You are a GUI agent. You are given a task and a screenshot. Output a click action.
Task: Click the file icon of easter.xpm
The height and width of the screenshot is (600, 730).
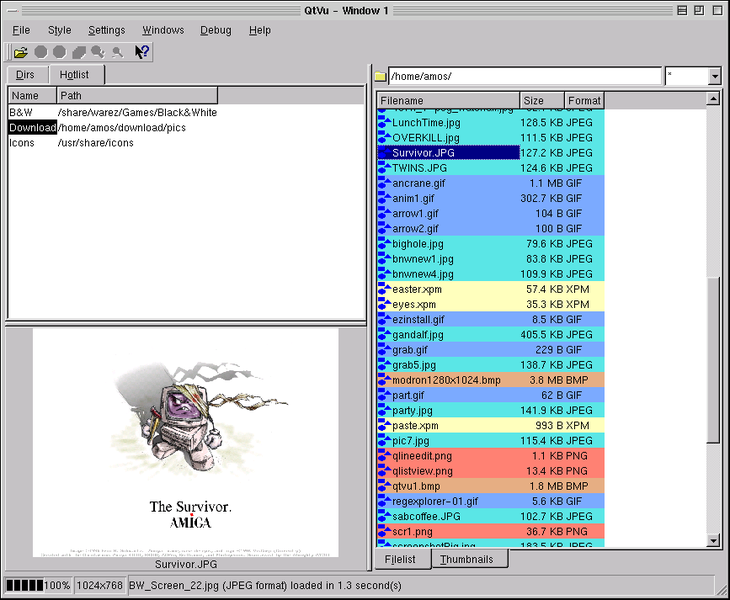(x=385, y=290)
